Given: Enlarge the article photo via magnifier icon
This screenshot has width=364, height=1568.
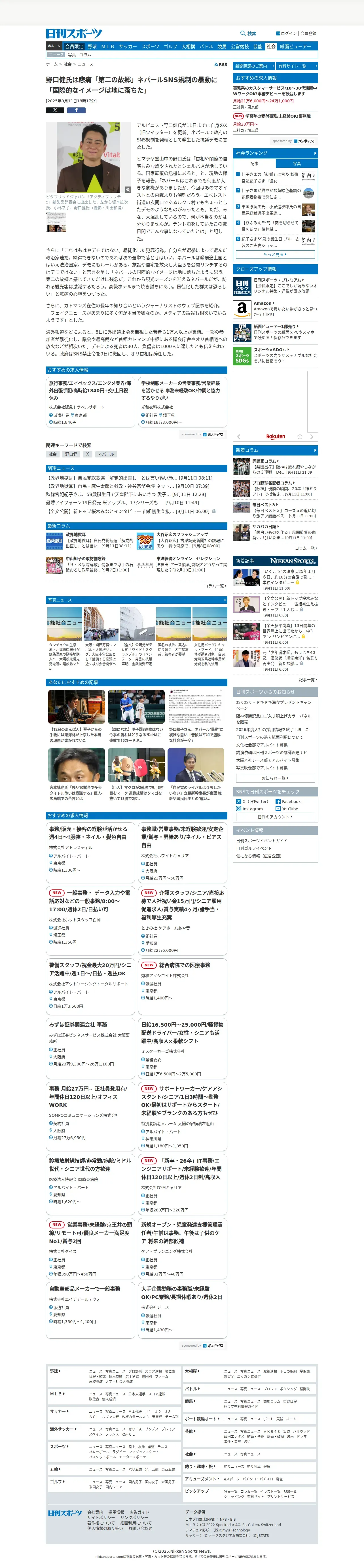Looking at the screenshot, I should coord(127,190).
